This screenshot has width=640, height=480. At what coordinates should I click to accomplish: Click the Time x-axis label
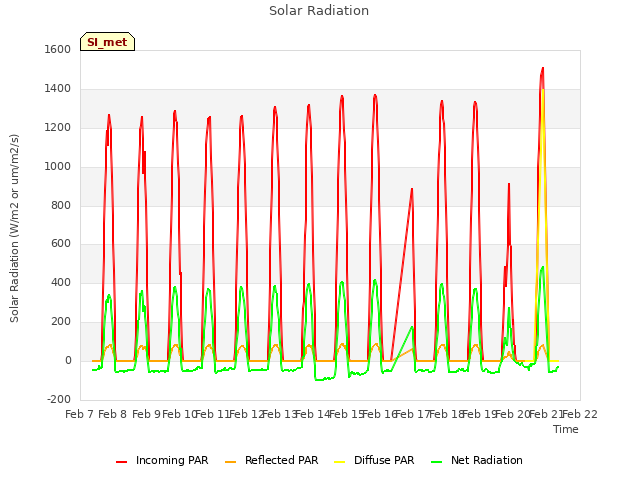(x=566, y=429)
